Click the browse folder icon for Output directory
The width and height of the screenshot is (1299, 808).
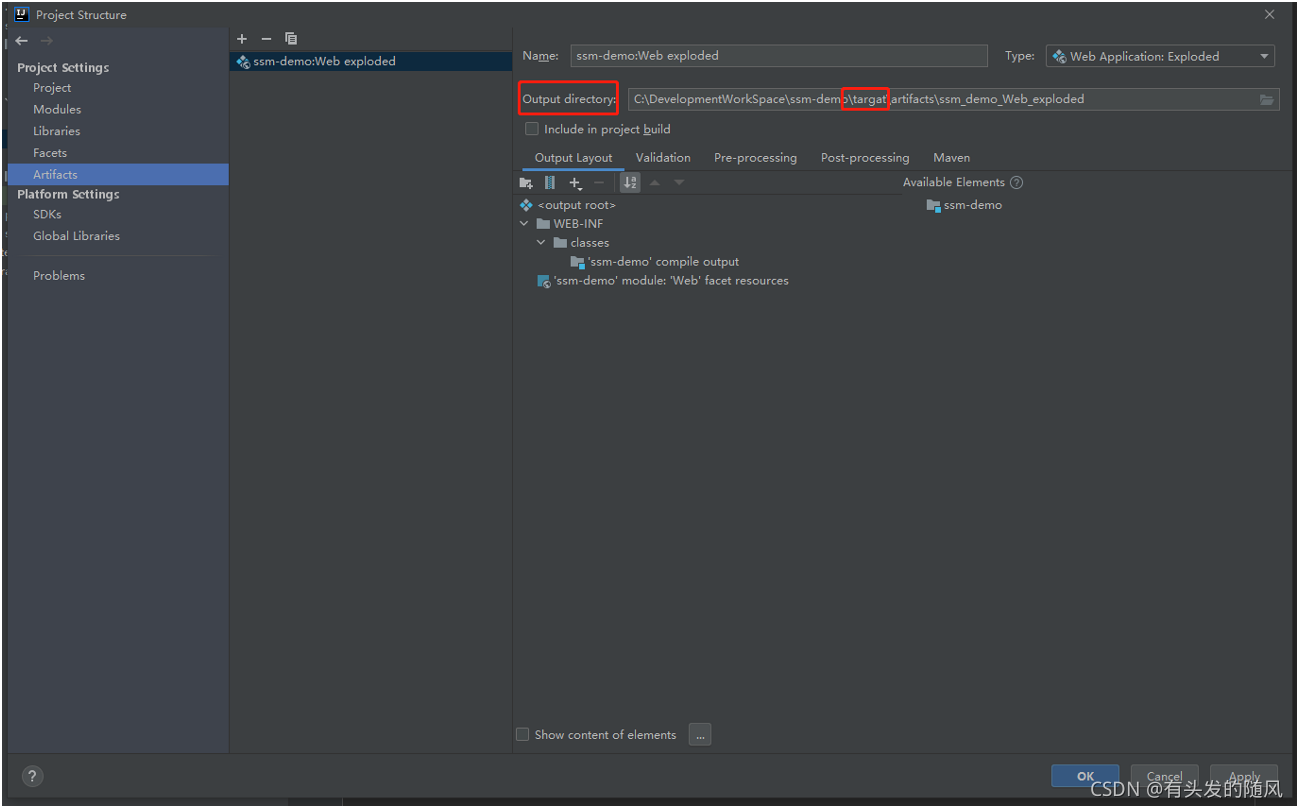1267,99
